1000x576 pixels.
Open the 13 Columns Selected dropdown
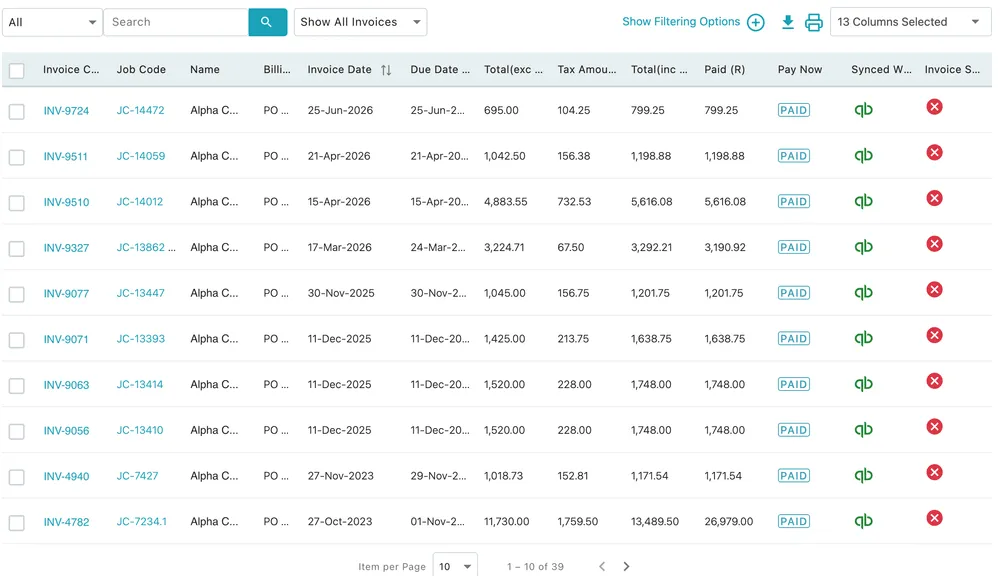tap(910, 22)
